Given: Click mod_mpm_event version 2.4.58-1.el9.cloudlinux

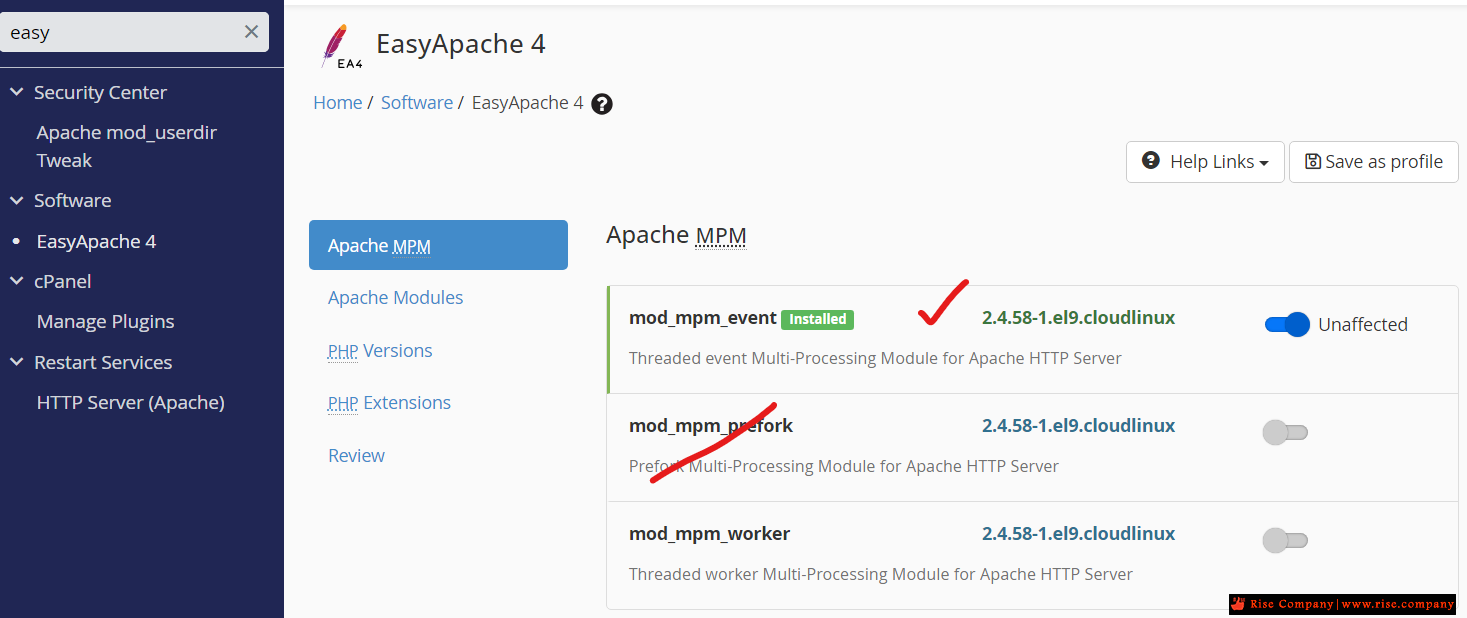Looking at the screenshot, I should coord(1078,318).
